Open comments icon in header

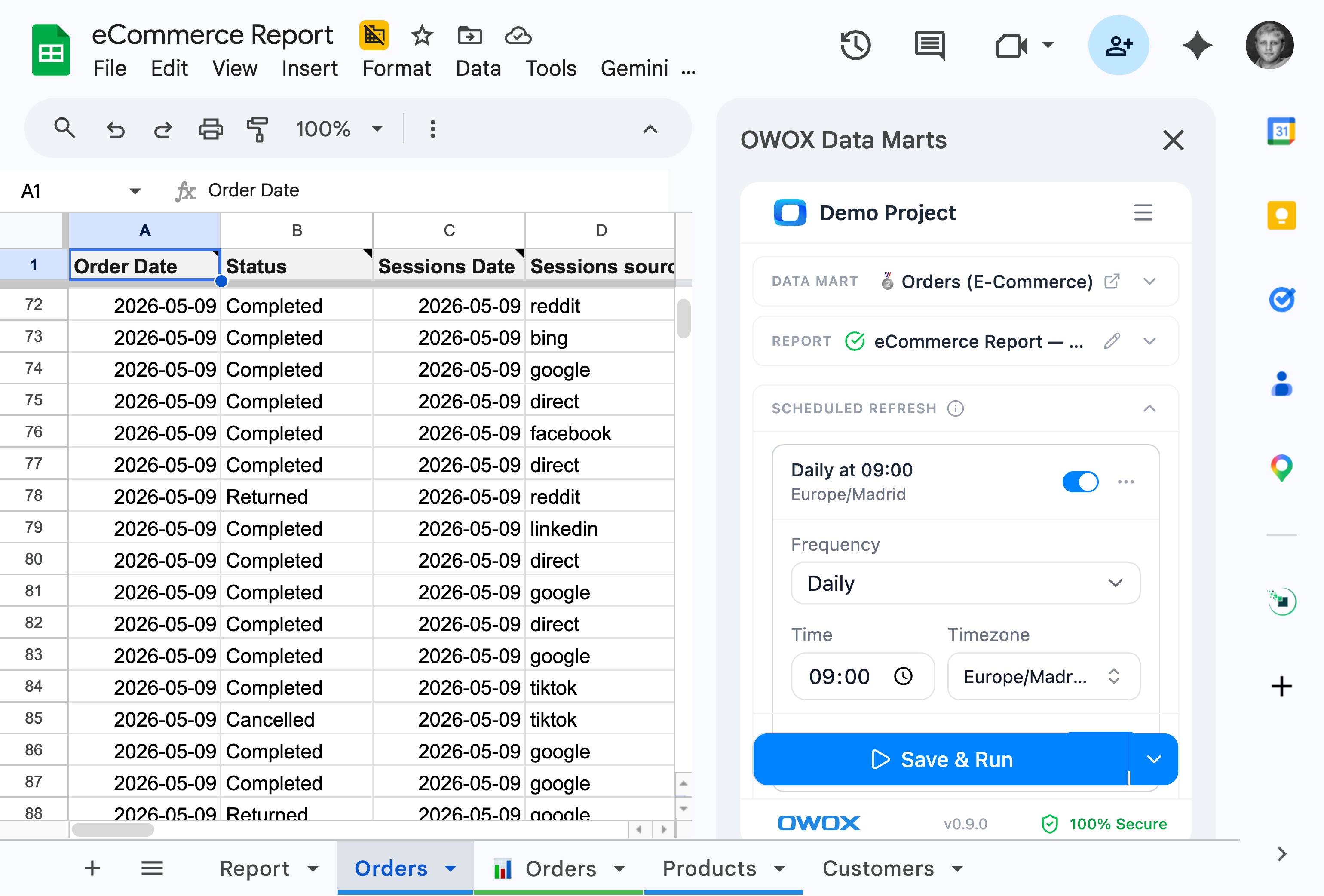(929, 46)
